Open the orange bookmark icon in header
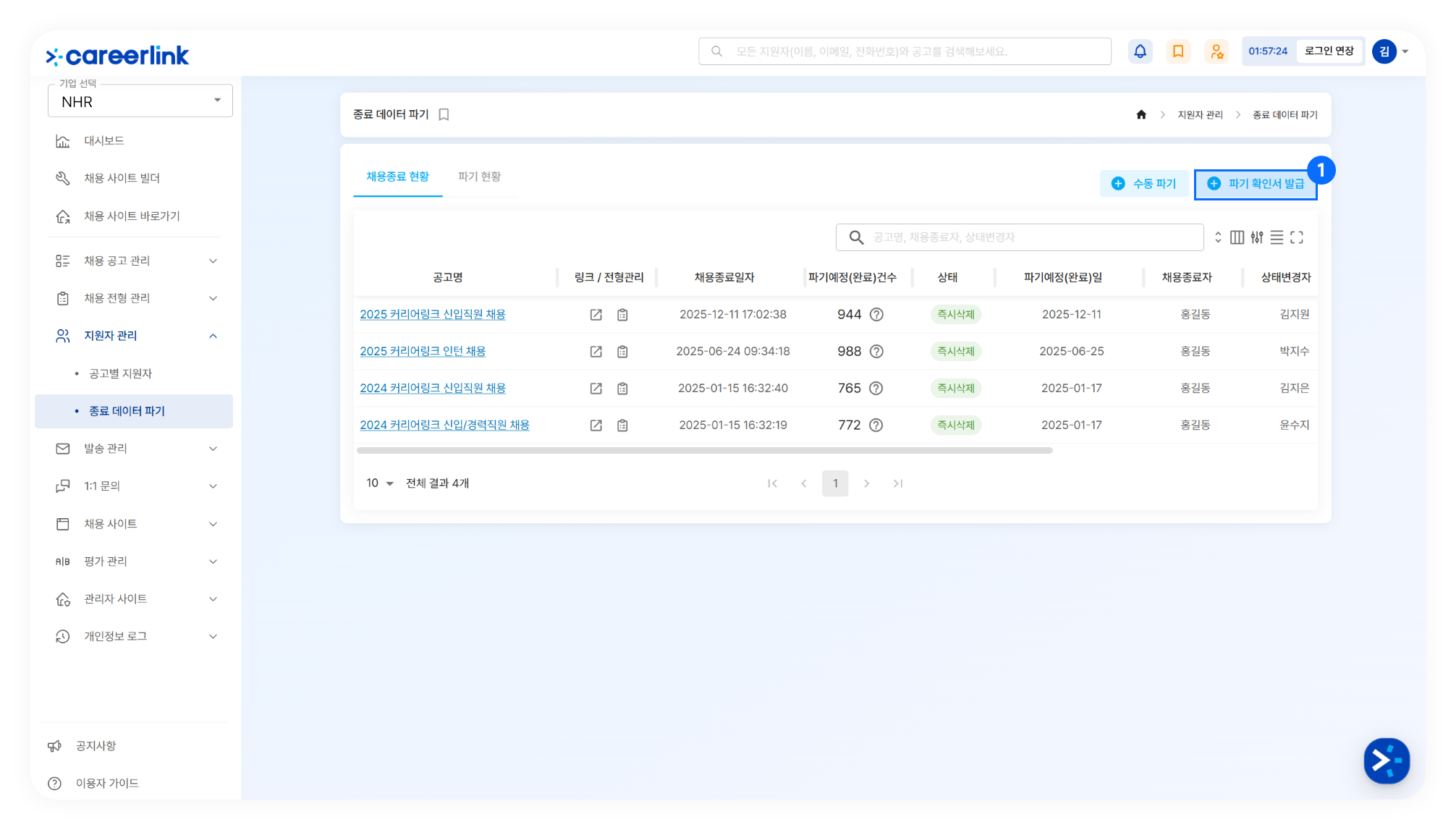Screen dimensions: 1456x830 coord(1178,51)
